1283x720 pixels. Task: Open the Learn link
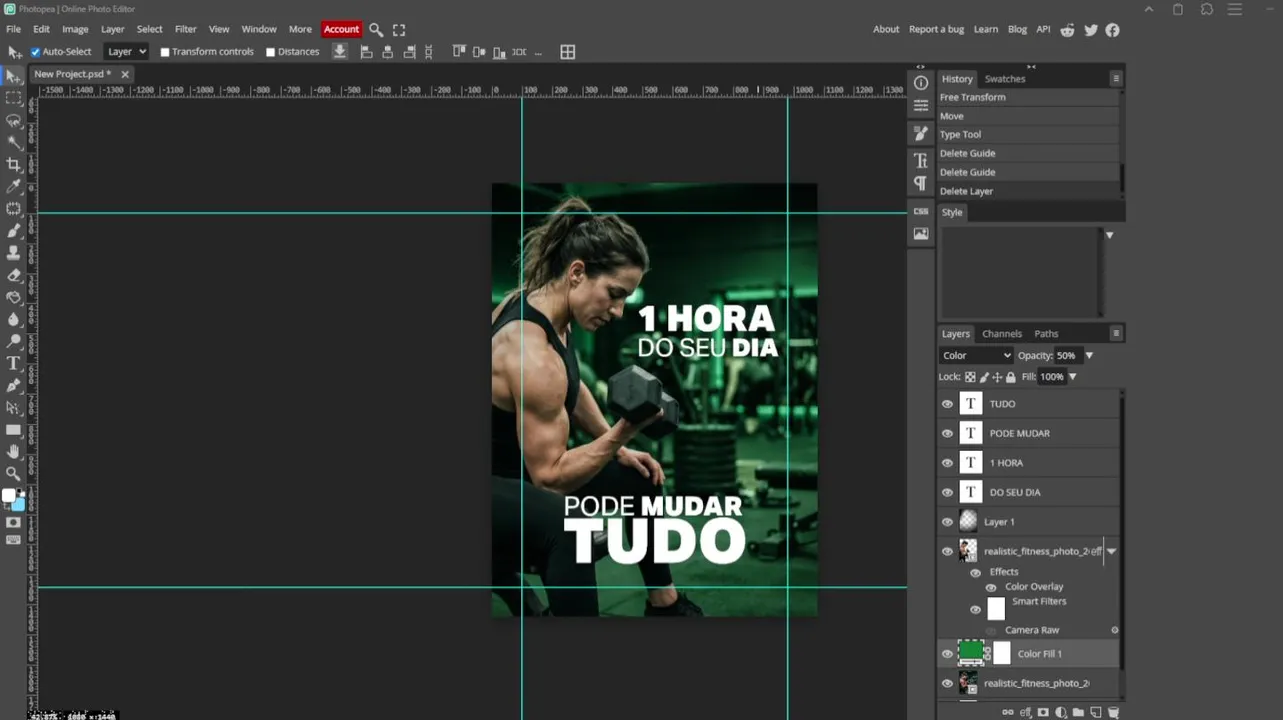coord(986,29)
